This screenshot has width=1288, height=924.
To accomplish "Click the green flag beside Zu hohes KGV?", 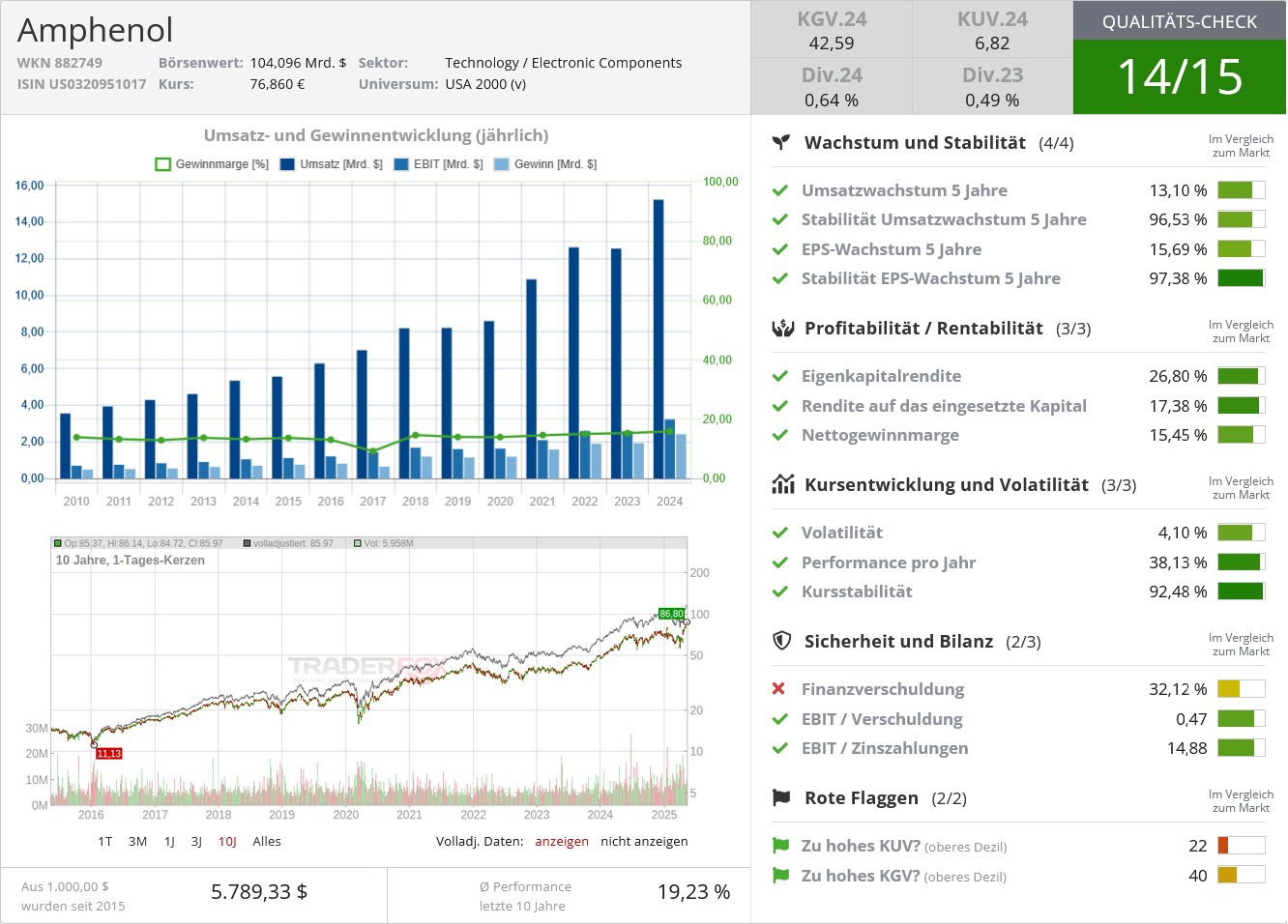I will pyautogui.click(x=780, y=876).
